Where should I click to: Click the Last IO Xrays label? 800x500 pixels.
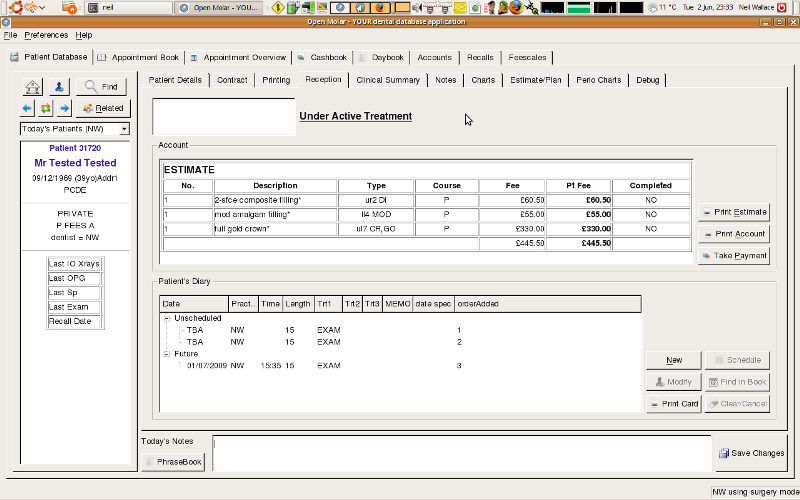coord(74,264)
